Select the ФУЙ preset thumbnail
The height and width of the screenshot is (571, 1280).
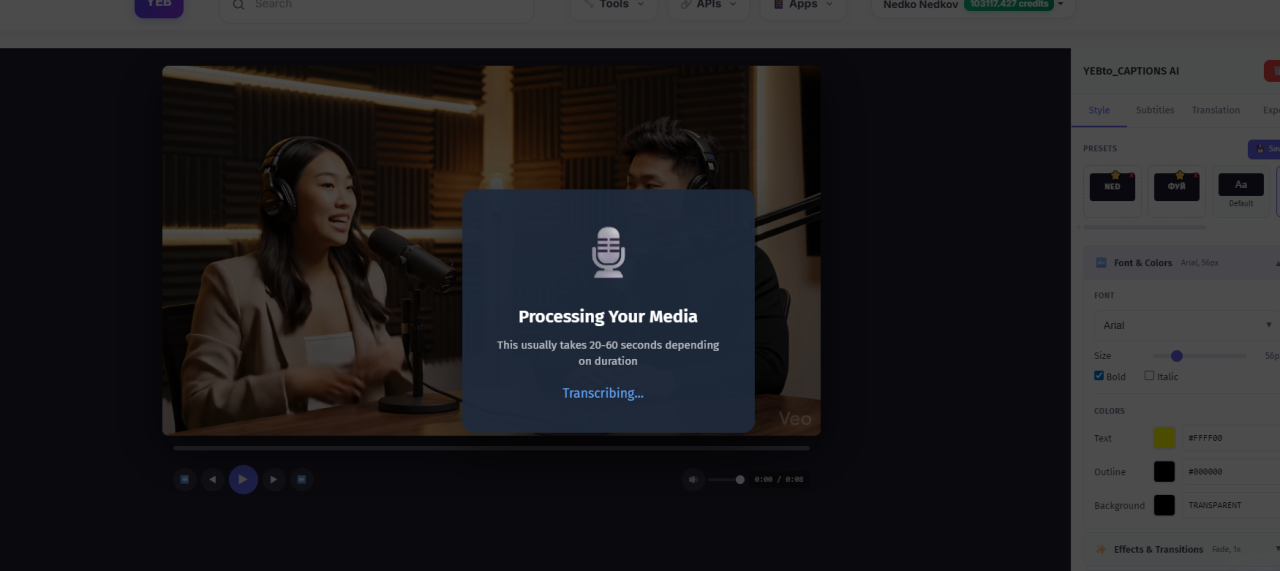(x=1176, y=187)
